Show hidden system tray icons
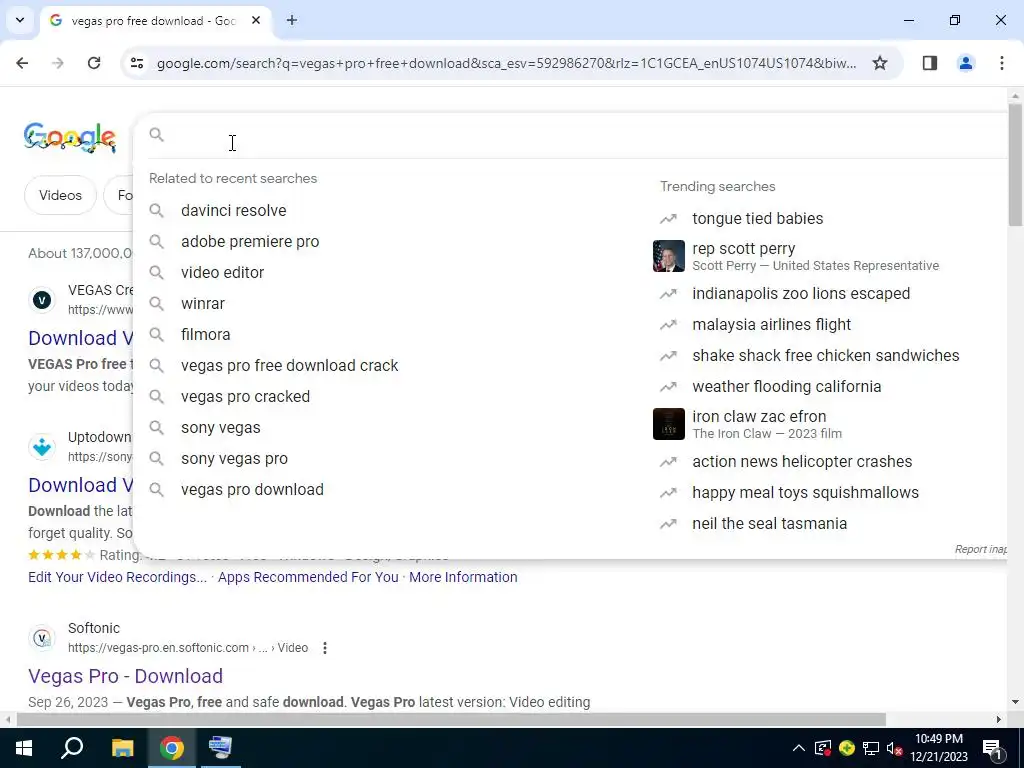 798,748
